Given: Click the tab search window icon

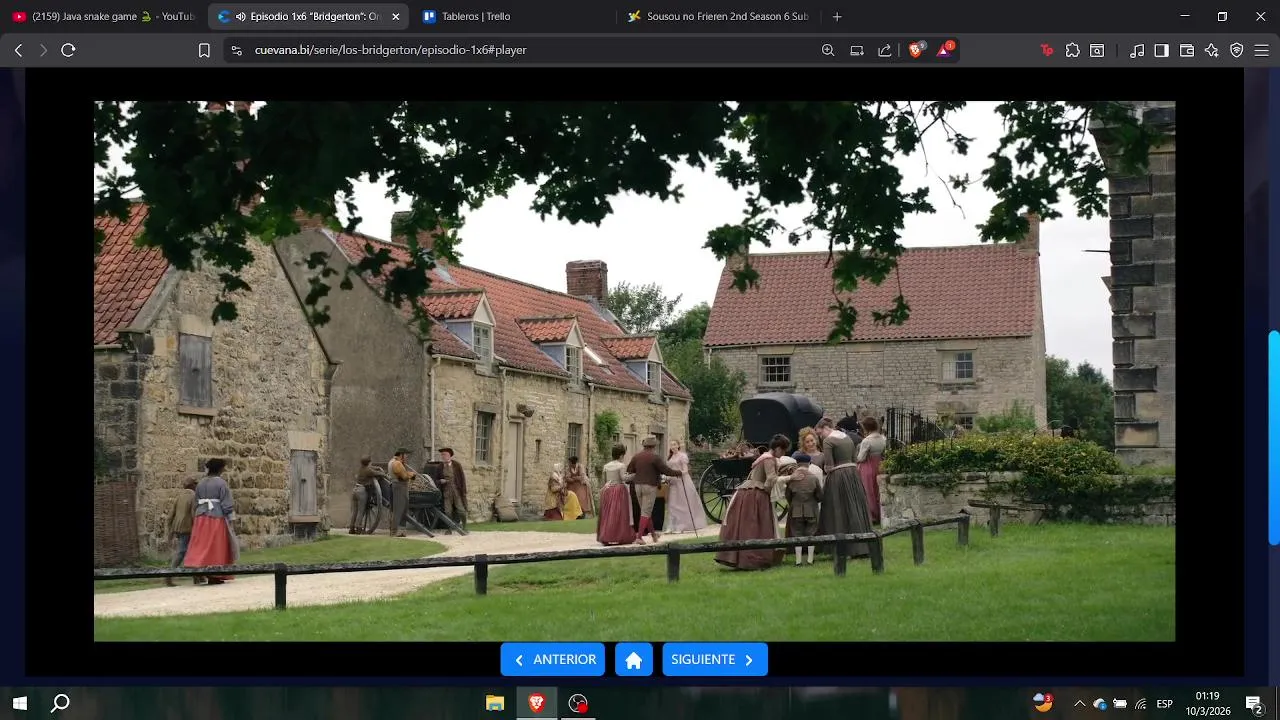Looking at the screenshot, I should pos(1097,50).
